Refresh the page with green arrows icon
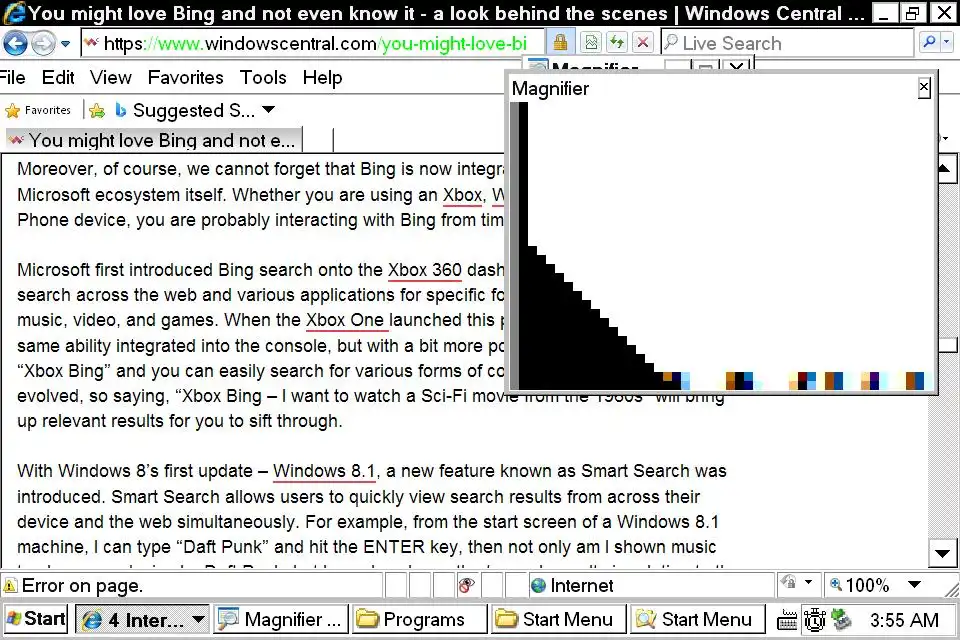 pyautogui.click(x=617, y=42)
